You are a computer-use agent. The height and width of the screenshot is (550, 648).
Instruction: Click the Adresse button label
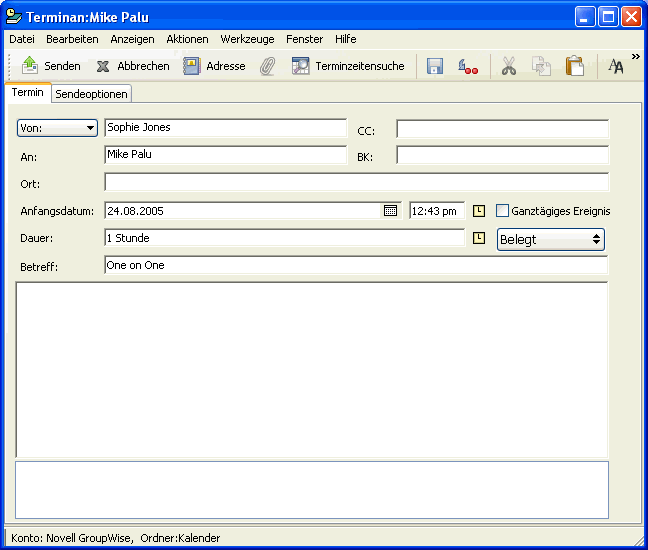[x=226, y=66]
